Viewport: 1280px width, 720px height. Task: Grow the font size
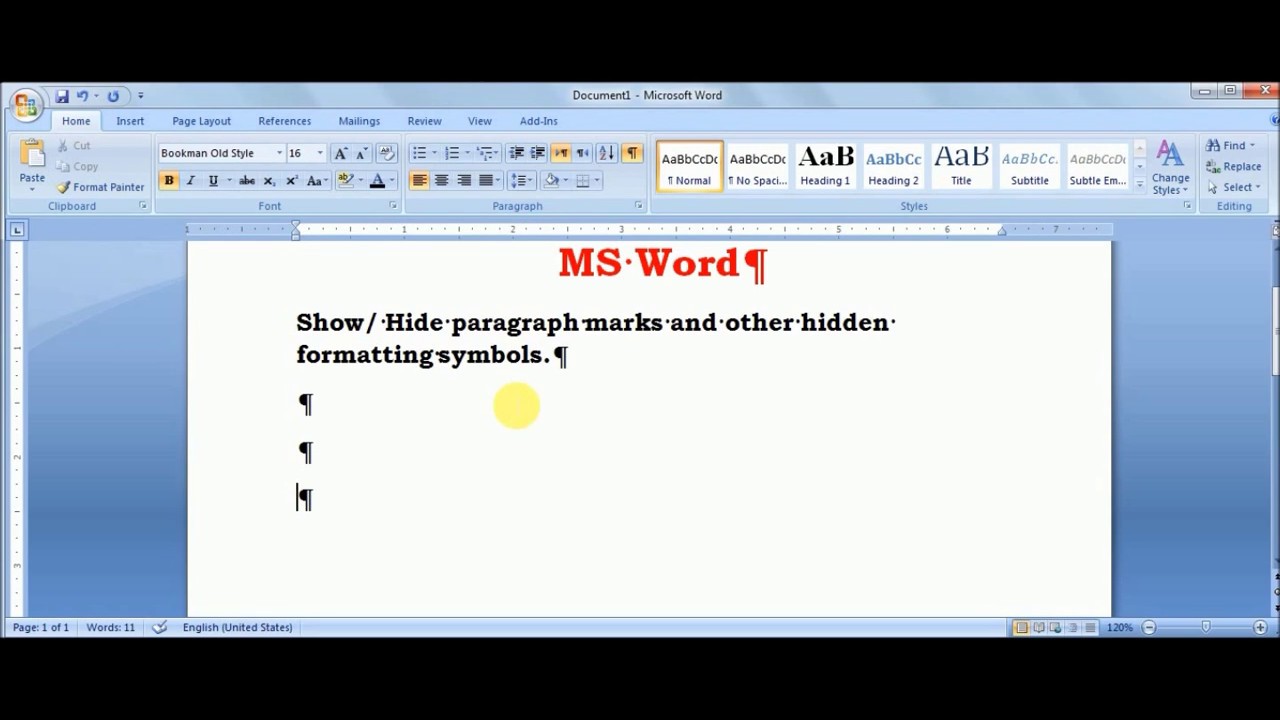(x=341, y=153)
